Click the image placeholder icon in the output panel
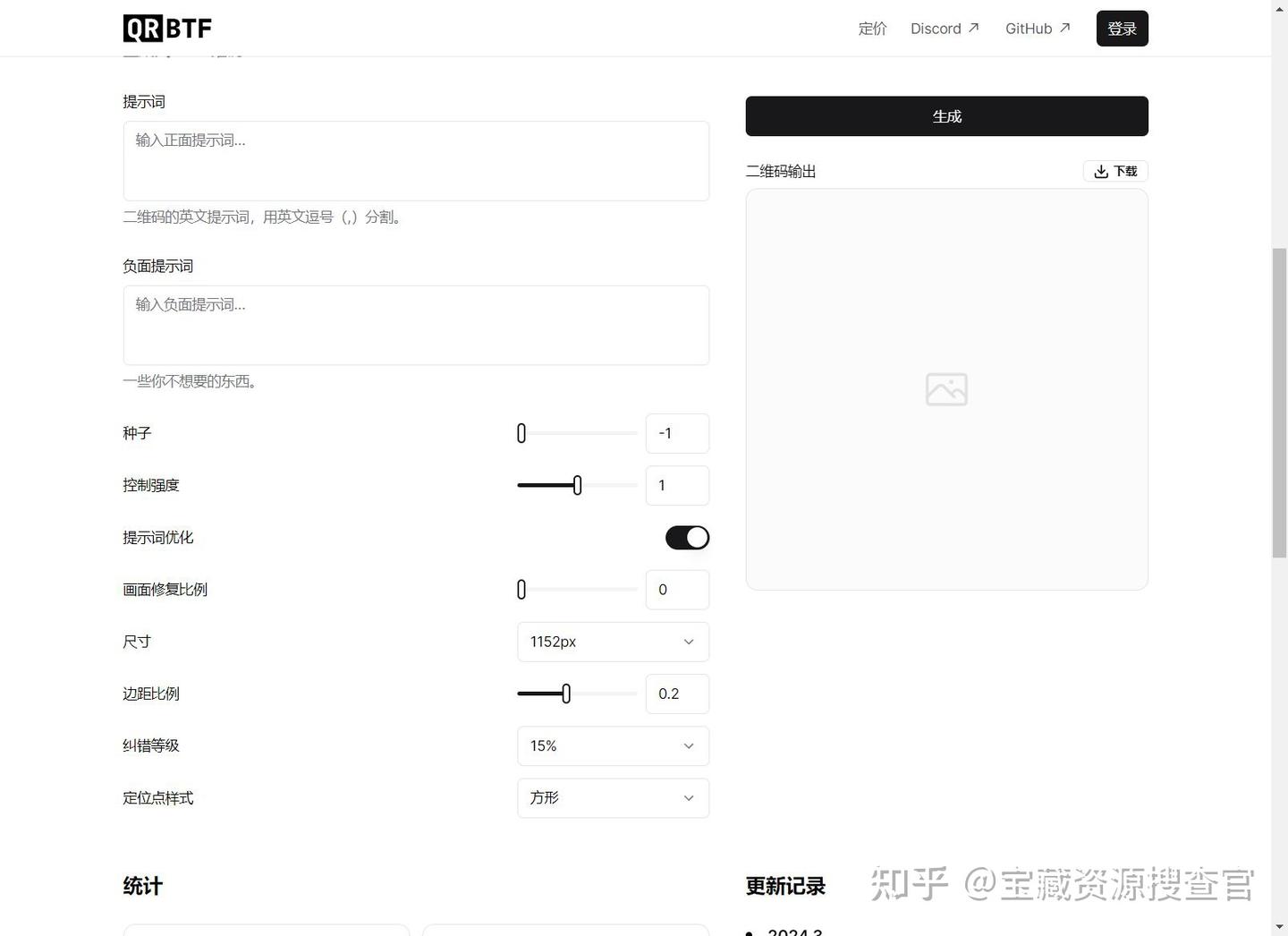 946,389
